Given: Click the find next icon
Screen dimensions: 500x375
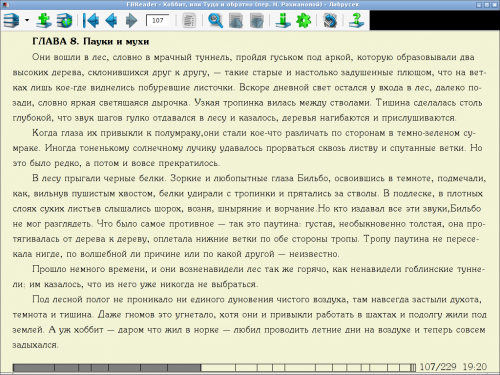Looking at the screenshot, I should click(x=256, y=21).
